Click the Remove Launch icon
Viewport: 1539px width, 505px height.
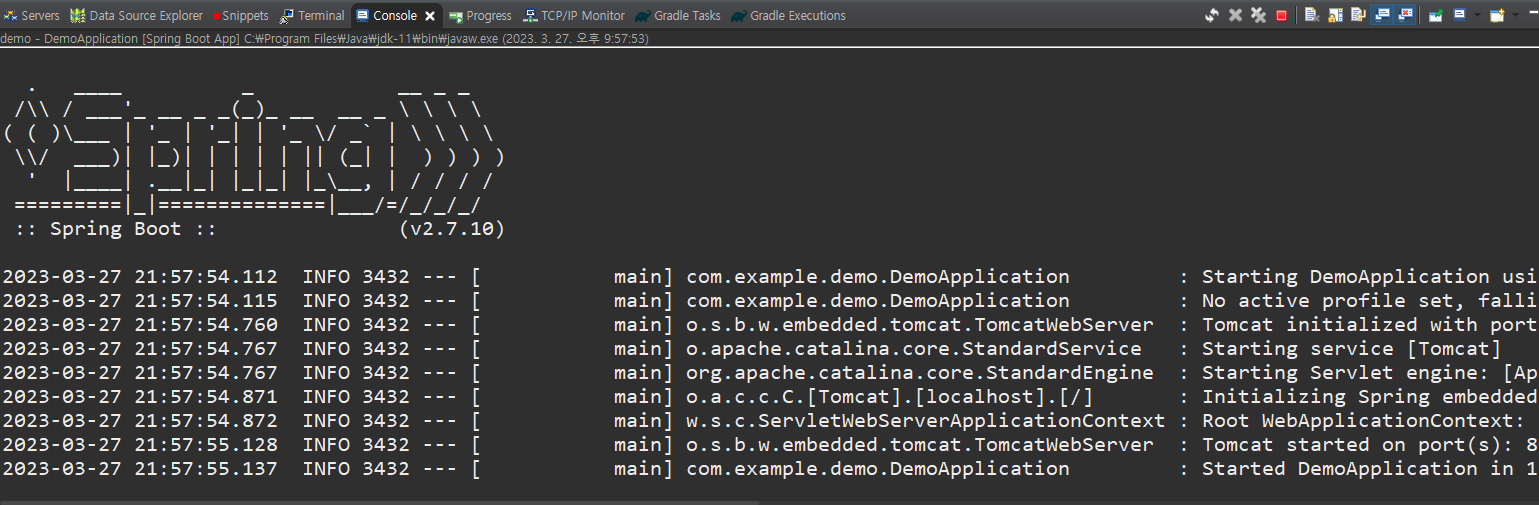1236,15
